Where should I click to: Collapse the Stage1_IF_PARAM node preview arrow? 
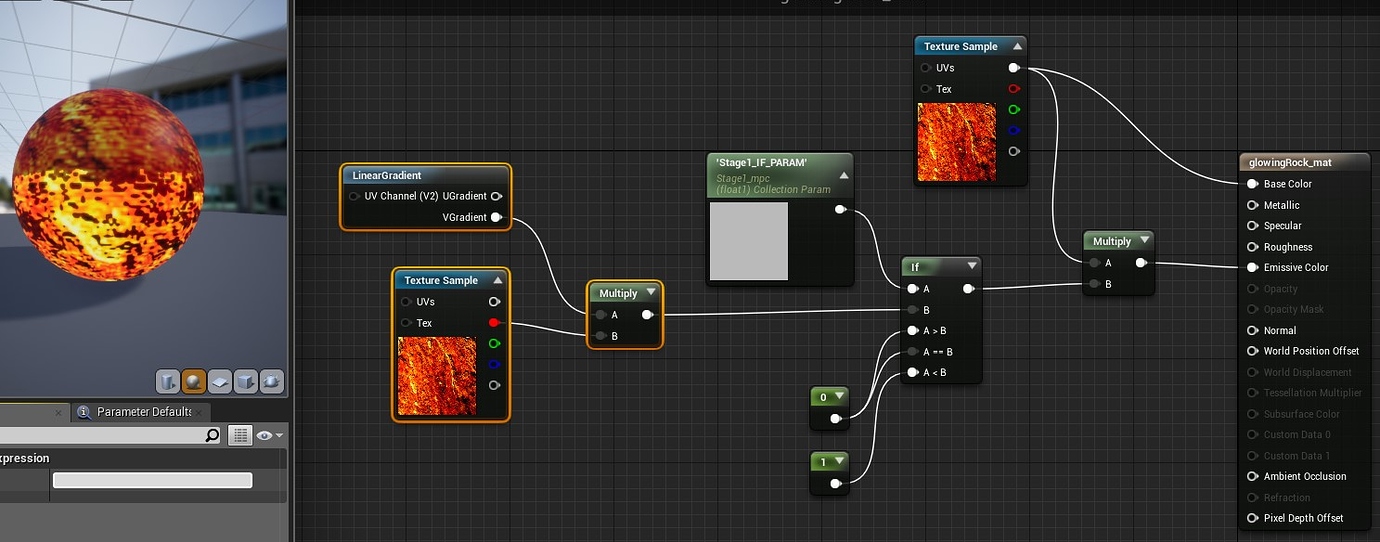[x=843, y=175]
